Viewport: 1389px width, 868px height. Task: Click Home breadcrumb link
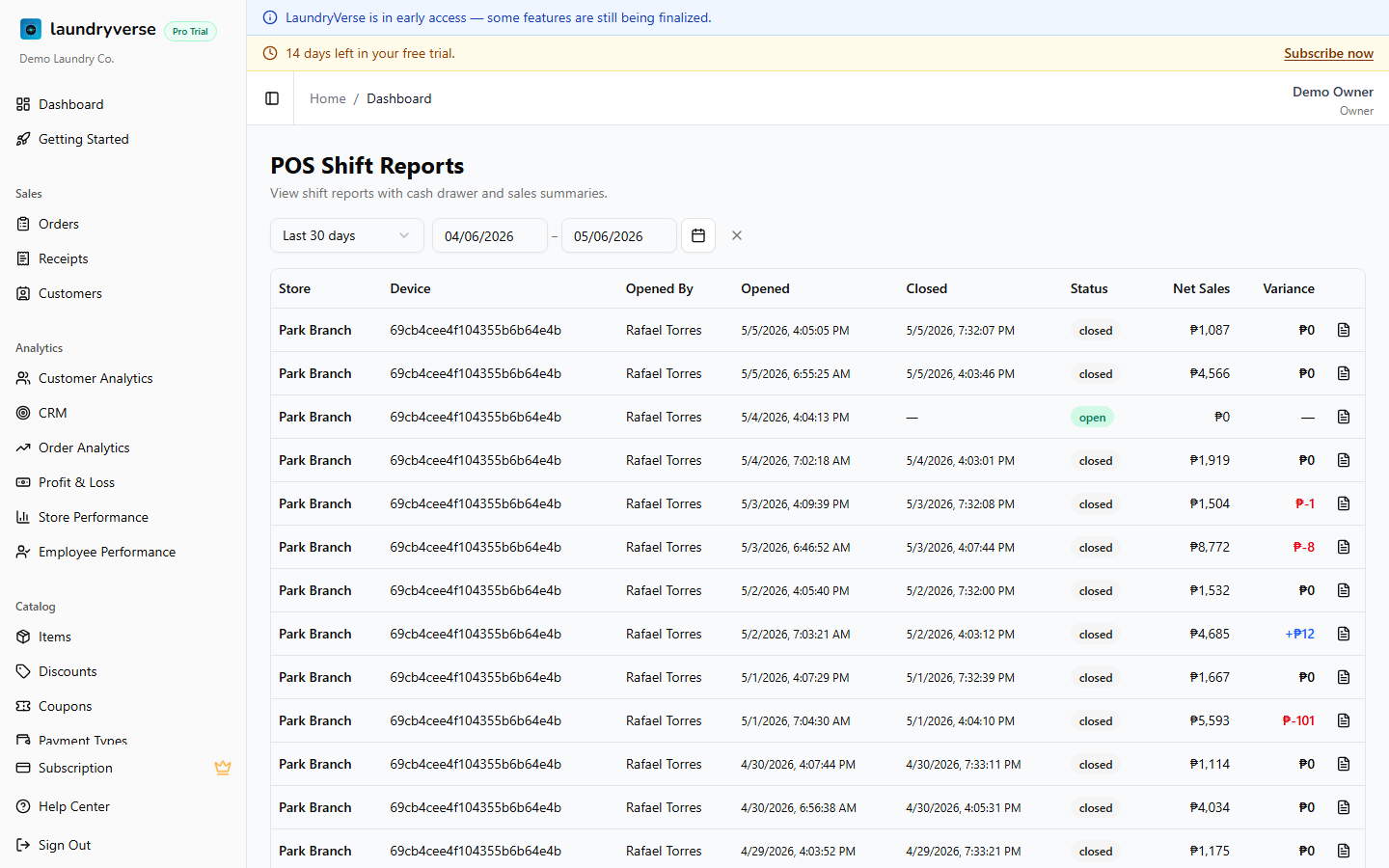328,98
